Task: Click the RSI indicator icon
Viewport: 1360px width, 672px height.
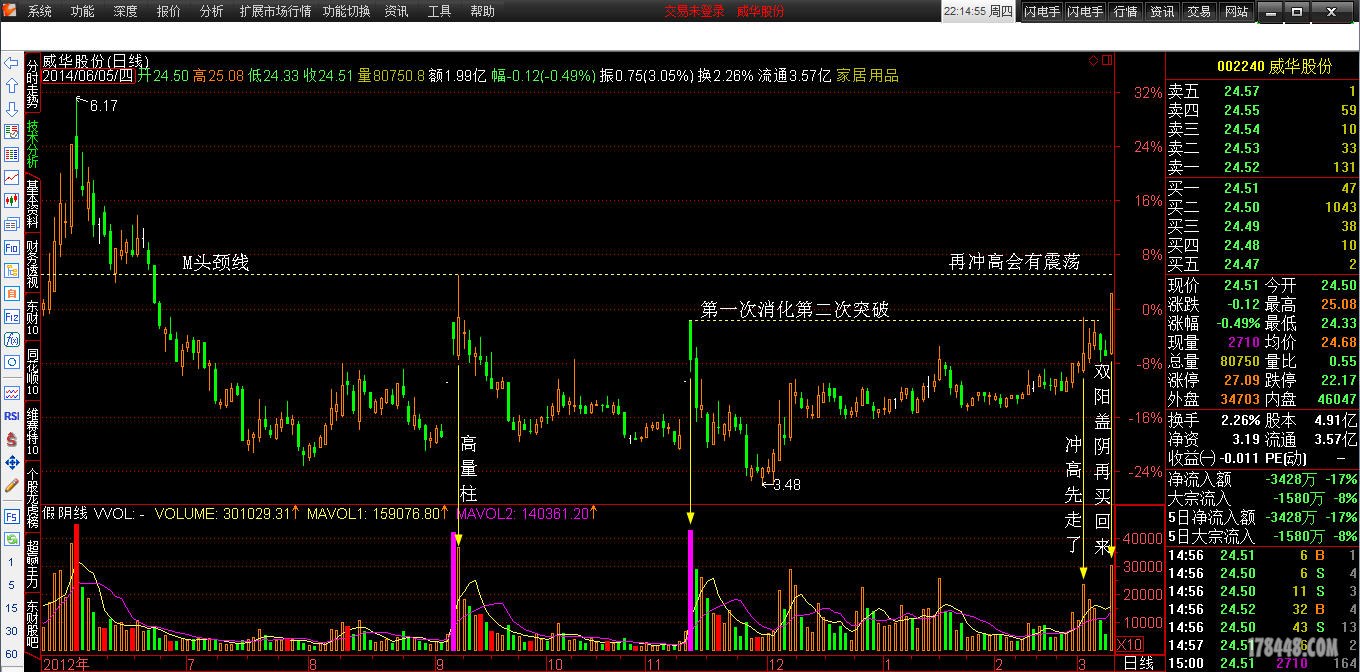Action: (x=11, y=415)
